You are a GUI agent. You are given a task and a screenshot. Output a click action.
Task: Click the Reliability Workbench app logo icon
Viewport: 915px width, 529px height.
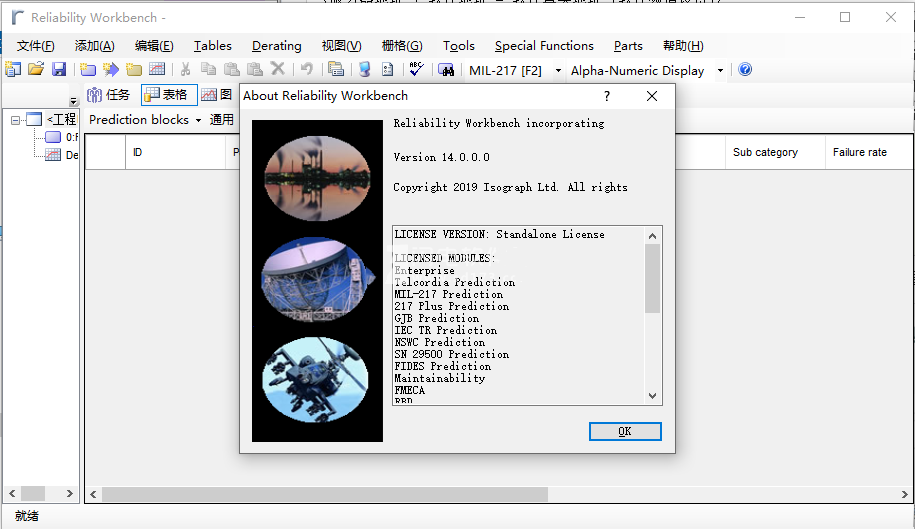coord(18,17)
